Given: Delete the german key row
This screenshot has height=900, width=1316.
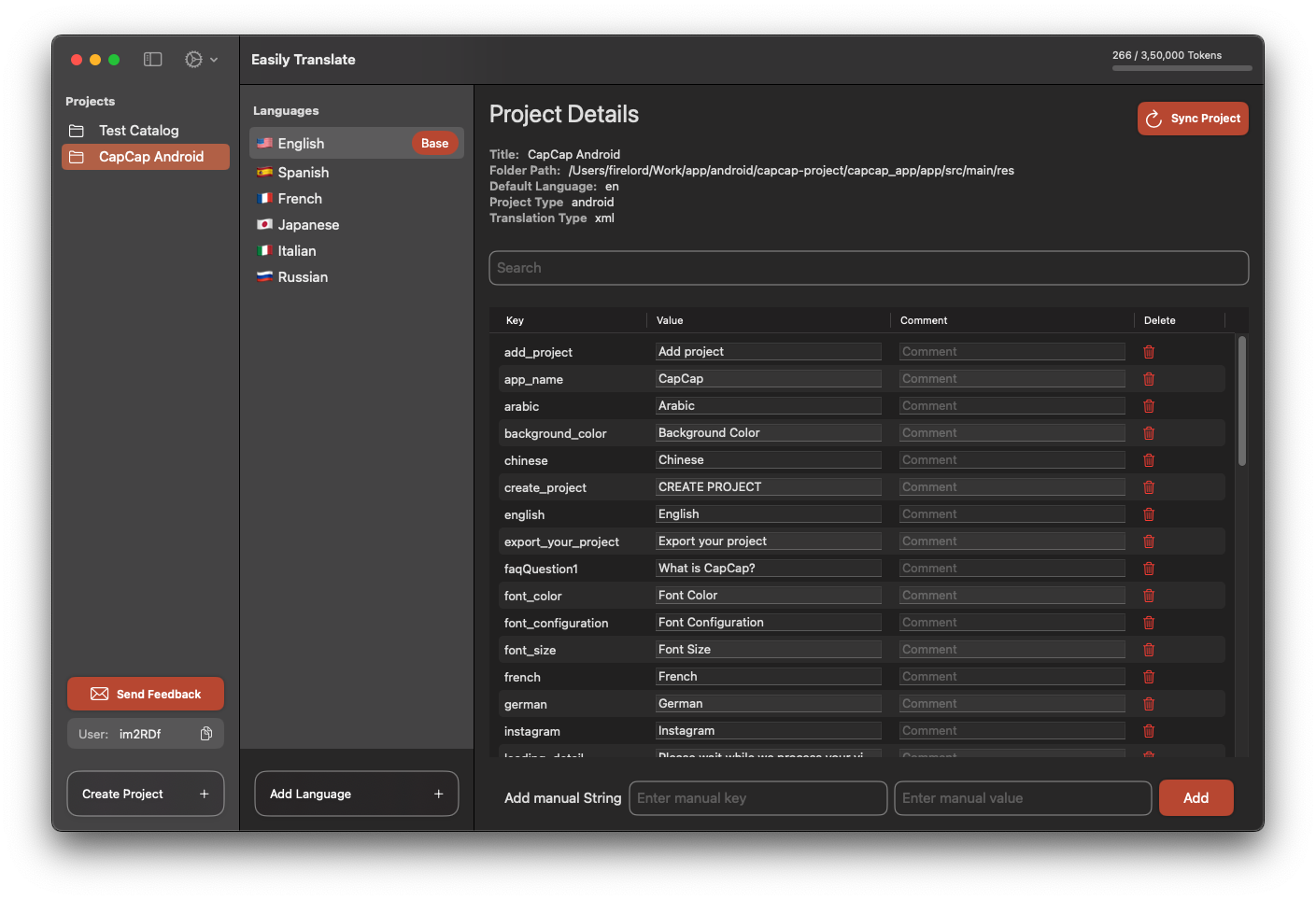Looking at the screenshot, I should point(1149,704).
